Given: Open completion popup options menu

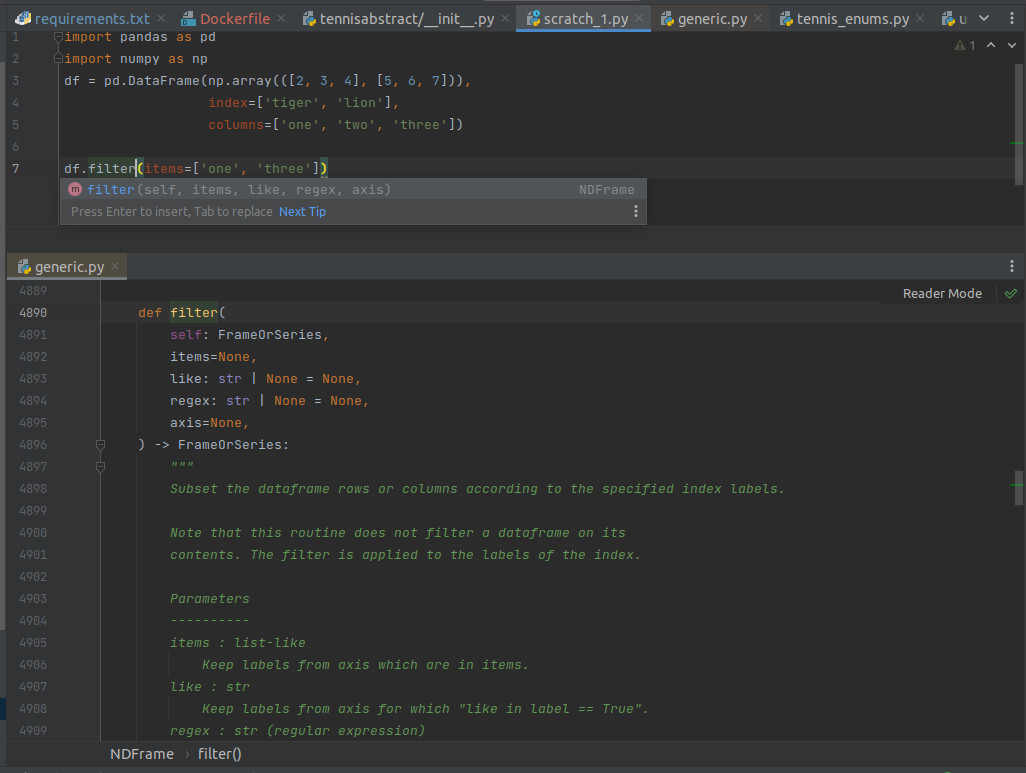Looking at the screenshot, I should (635, 211).
